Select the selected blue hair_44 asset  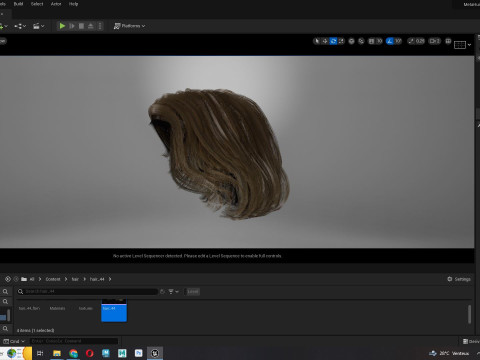pyautogui.click(x=114, y=311)
